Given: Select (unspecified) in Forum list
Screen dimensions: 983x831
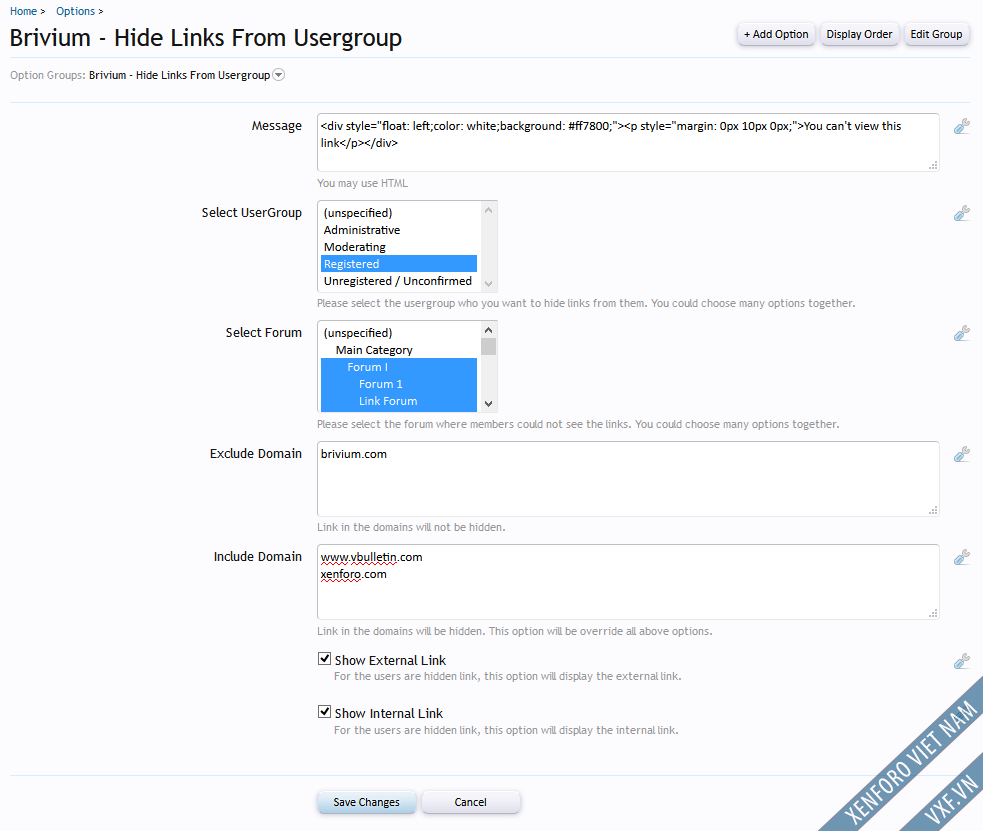Looking at the screenshot, I should [x=399, y=333].
